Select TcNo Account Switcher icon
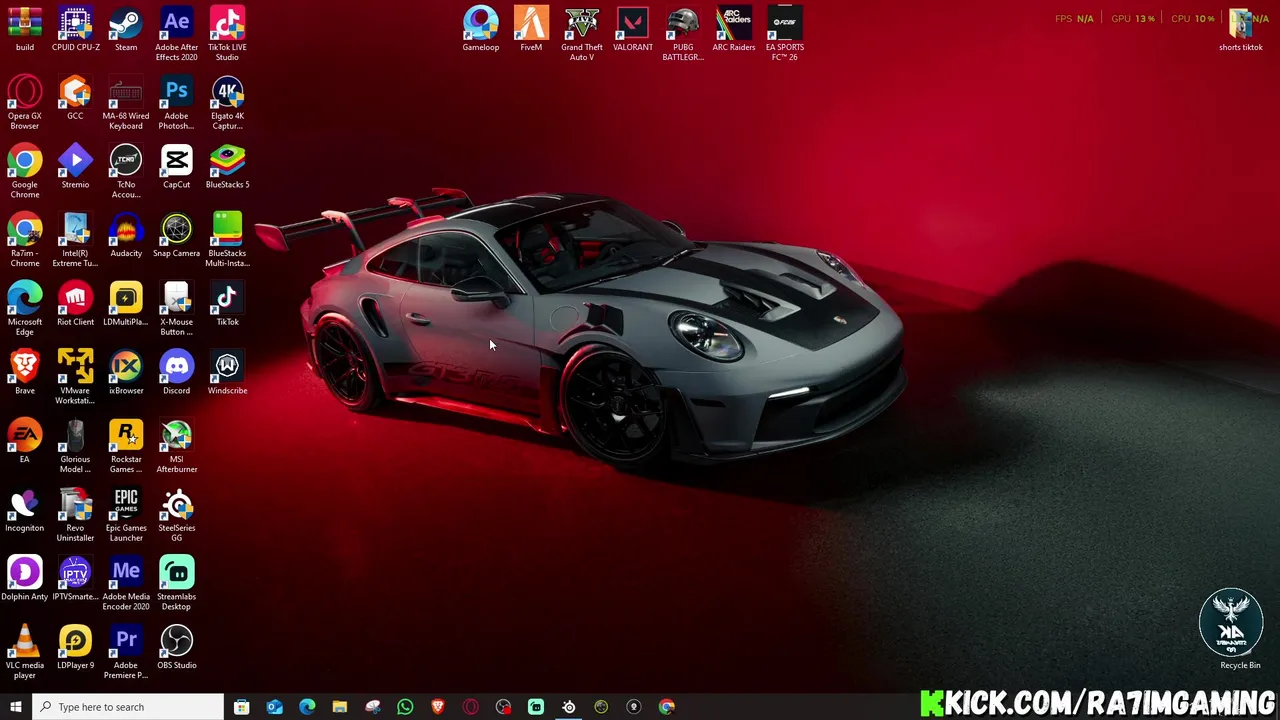The height and width of the screenshot is (720, 1280). [x=126, y=171]
